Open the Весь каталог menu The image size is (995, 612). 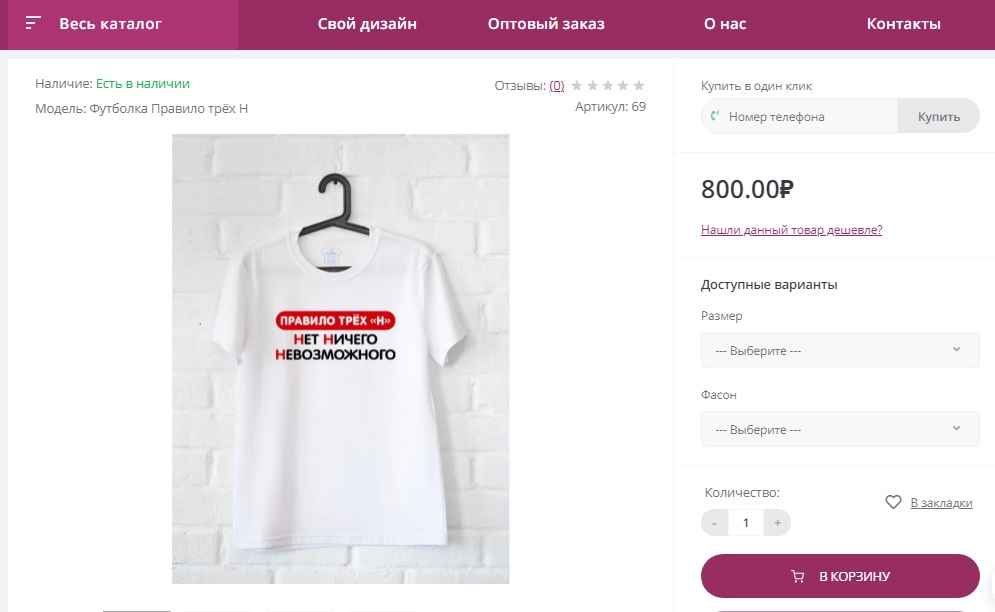pos(110,24)
